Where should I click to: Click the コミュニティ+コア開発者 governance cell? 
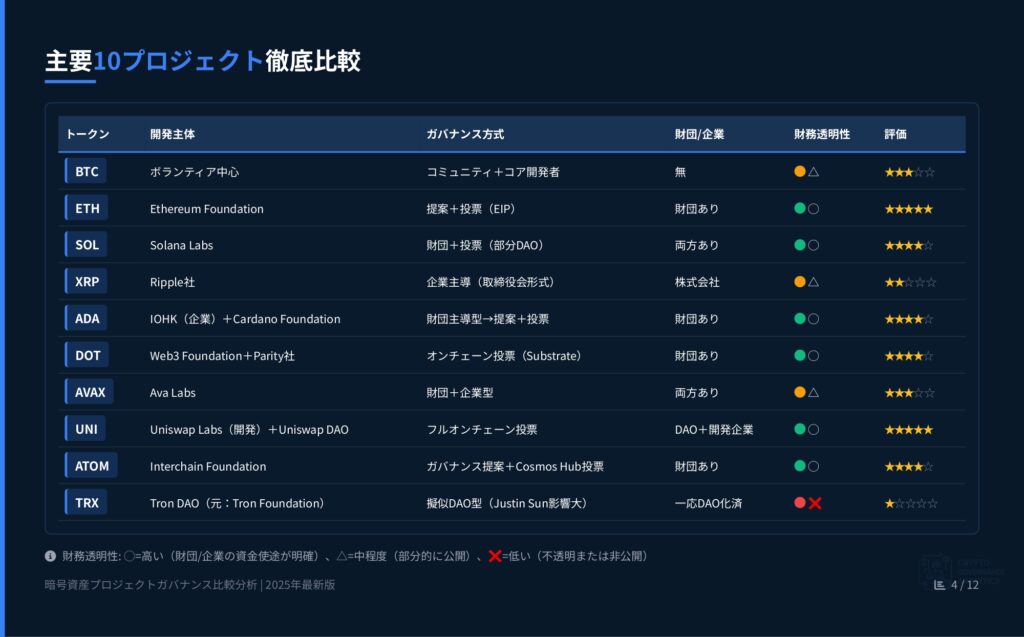coord(493,172)
